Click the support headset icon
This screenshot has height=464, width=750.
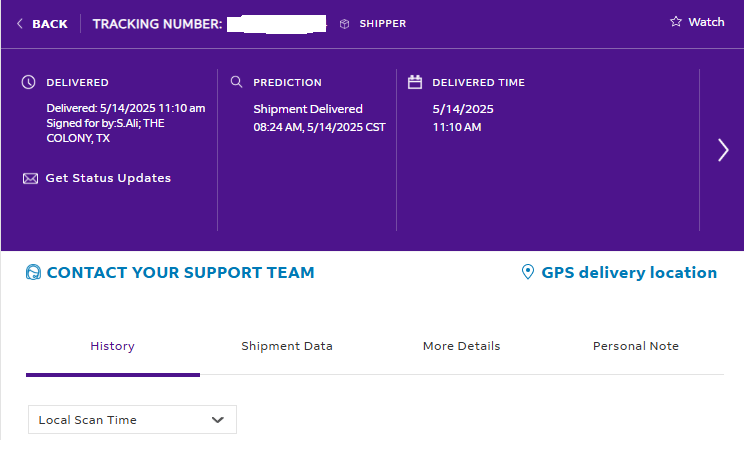click(33, 272)
